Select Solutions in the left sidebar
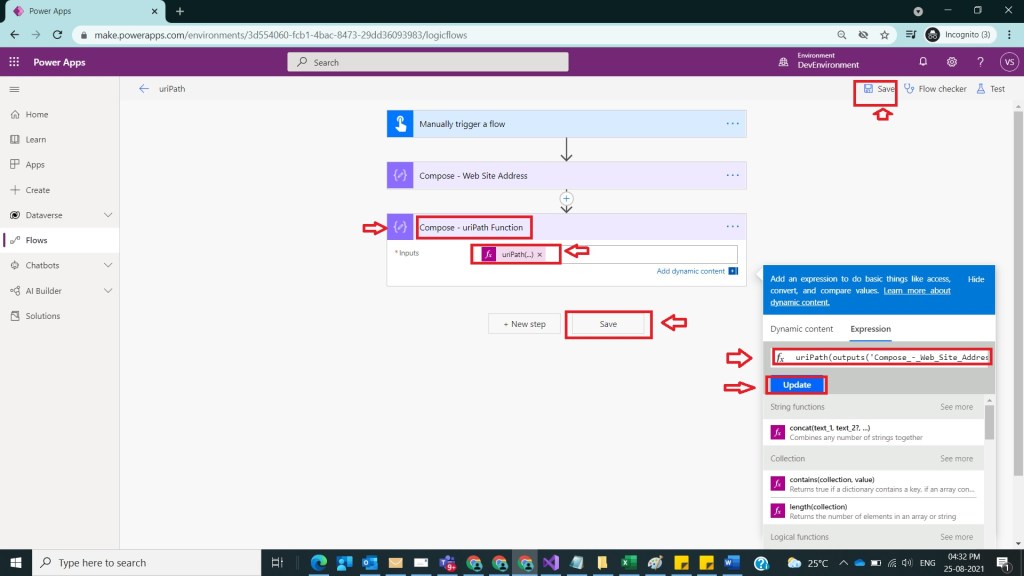The width and height of the screenshot is (1024, 576). point(44,316)
